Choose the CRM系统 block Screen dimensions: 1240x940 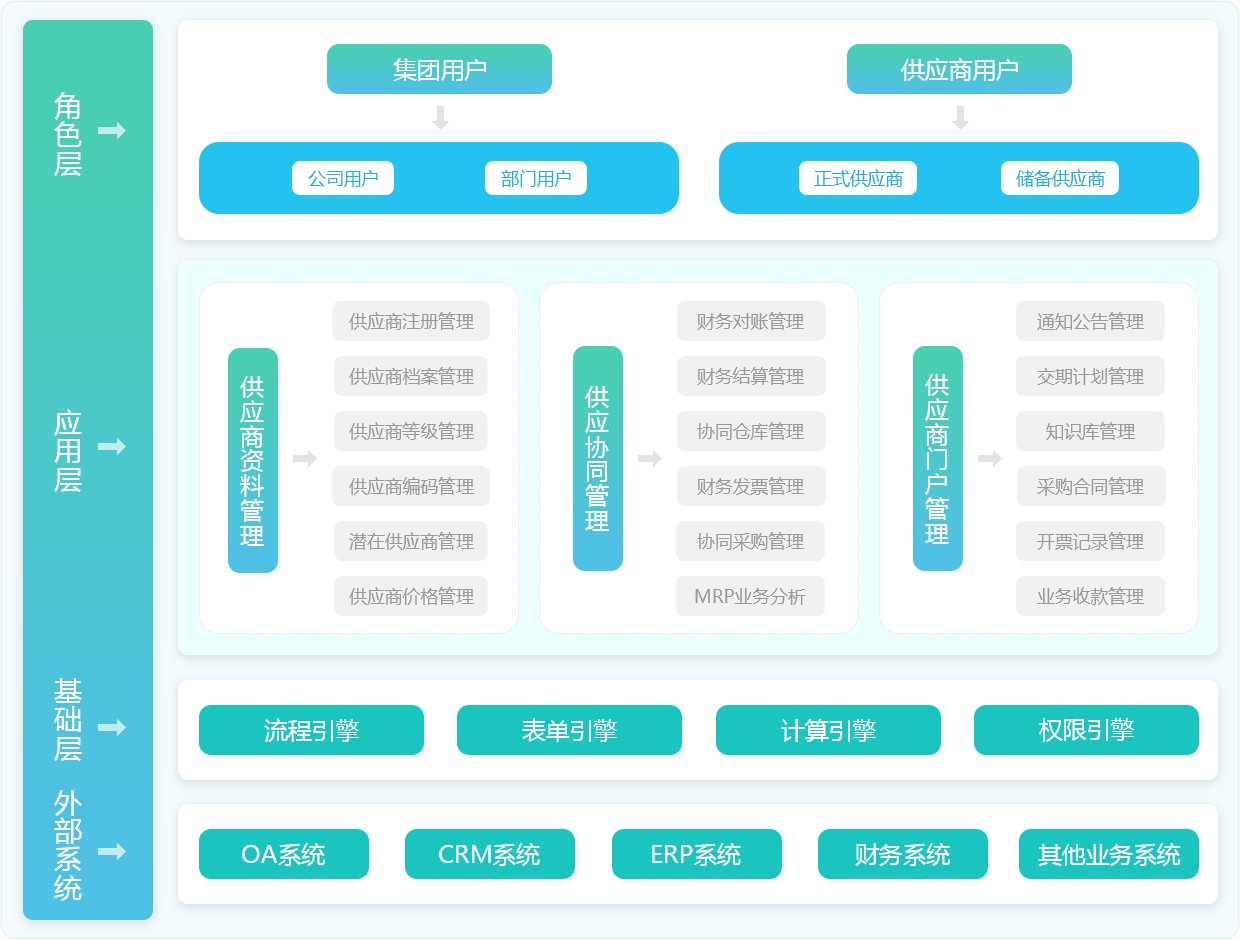click(x=490, y=855)
